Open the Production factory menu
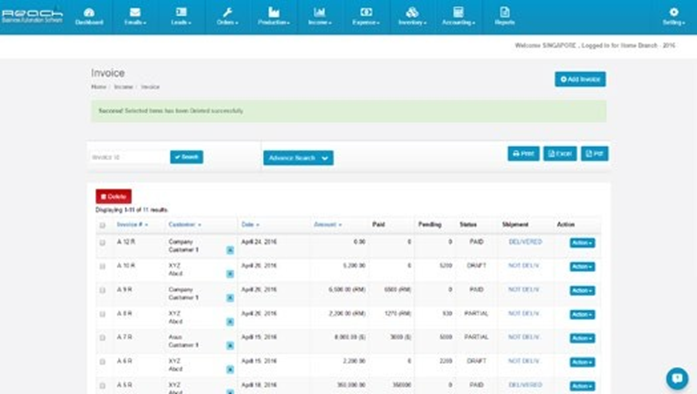Screen dimensions: 697x394 [274, 16]
